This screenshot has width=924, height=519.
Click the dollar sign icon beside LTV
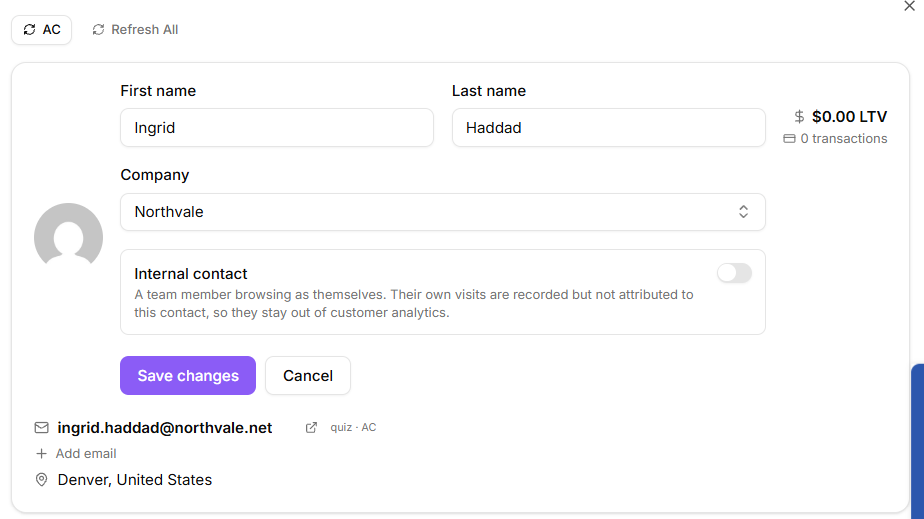point(799,117)
